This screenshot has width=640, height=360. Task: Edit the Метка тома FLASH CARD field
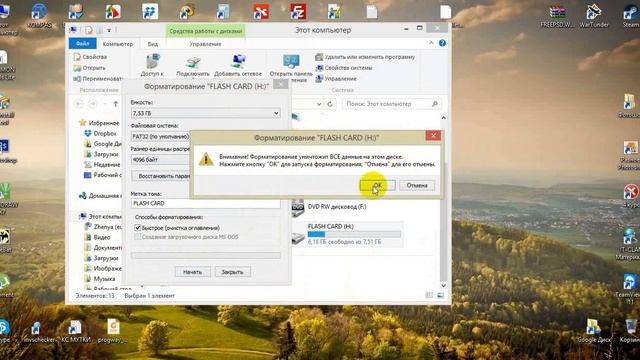(x=205, y=203)
